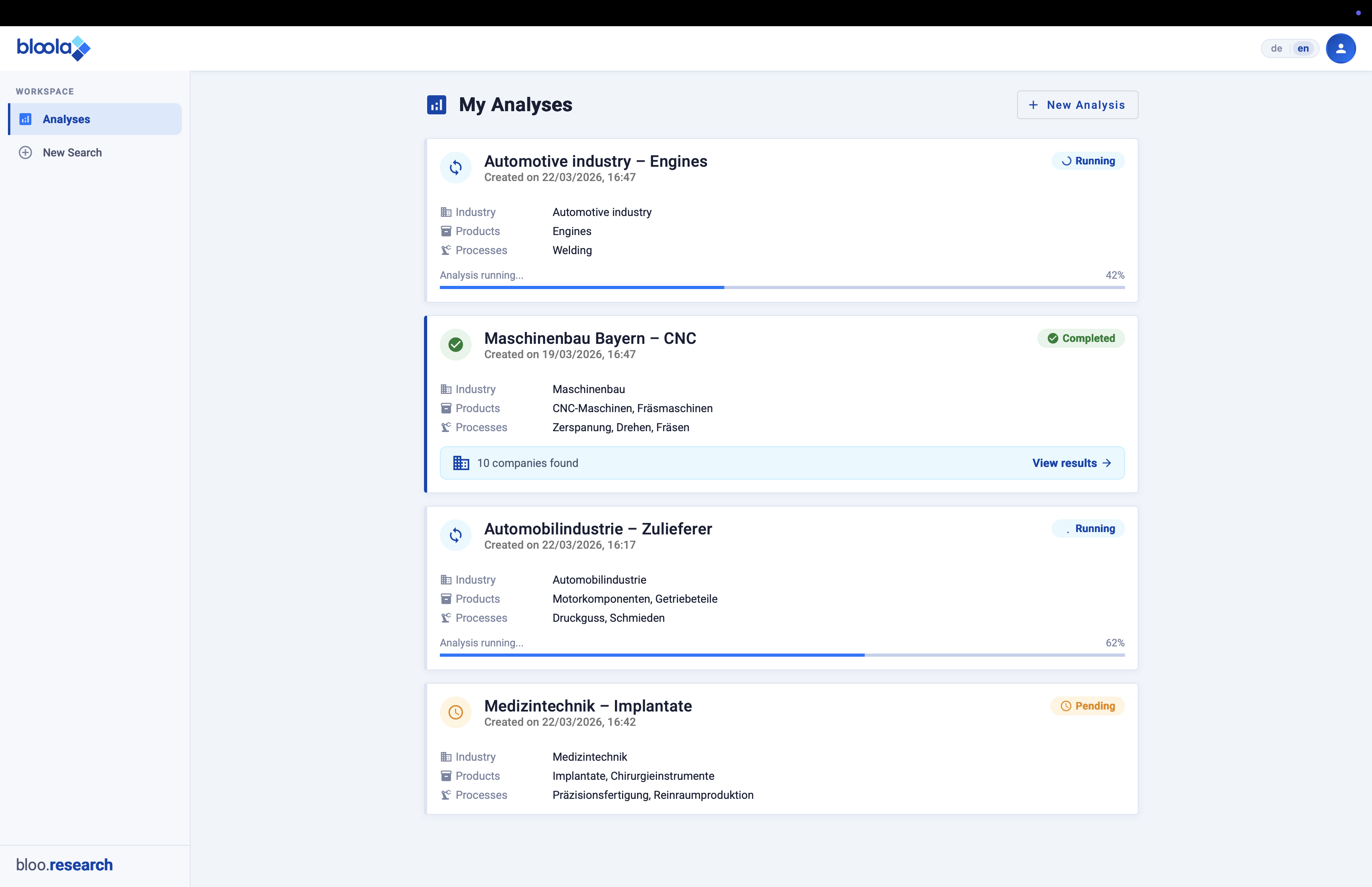The width and height of the screenshot is (1372, 887).
Task: Click orange clock icon on Medizintechnik card
Action: click(x=455, y=712)
